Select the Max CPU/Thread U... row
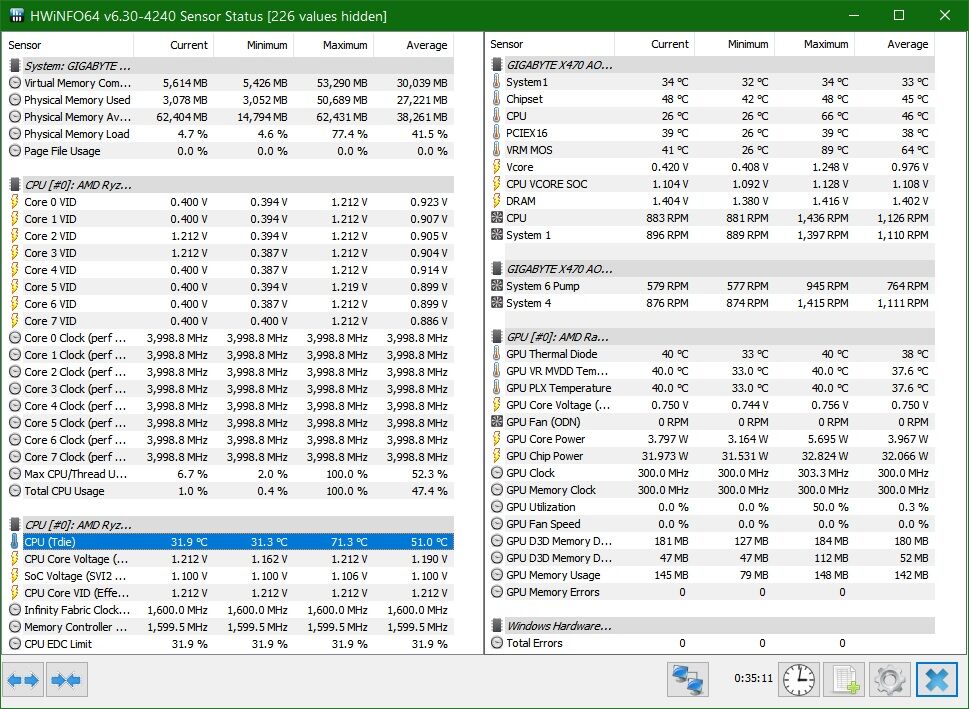This screenshot has height=709, width=969. coord(231,473)
